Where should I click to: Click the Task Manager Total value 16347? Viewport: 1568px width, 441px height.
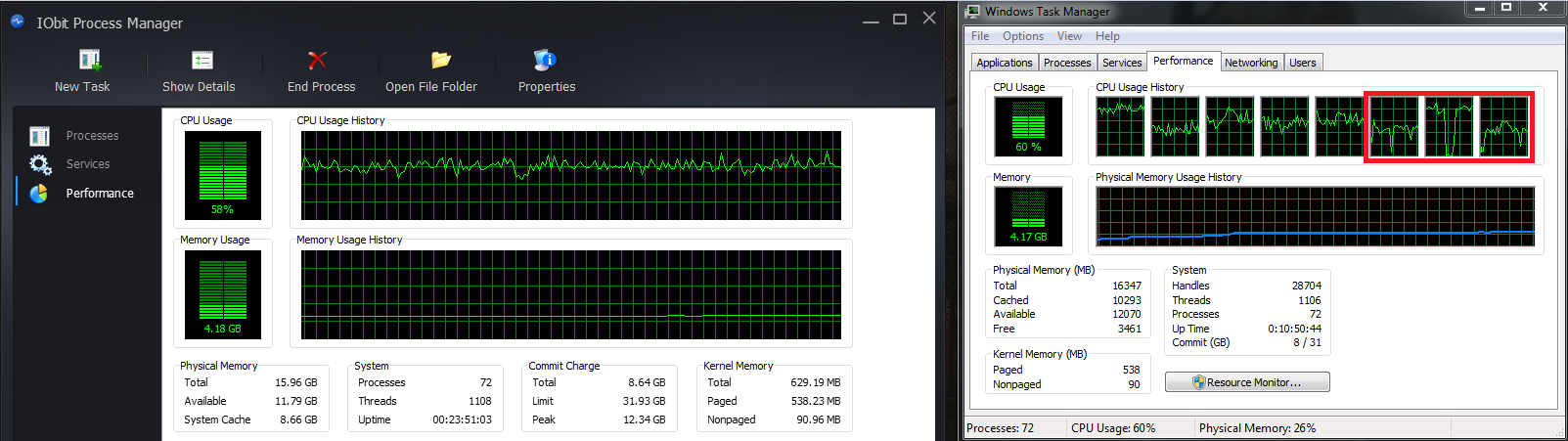coord(1127,287)
